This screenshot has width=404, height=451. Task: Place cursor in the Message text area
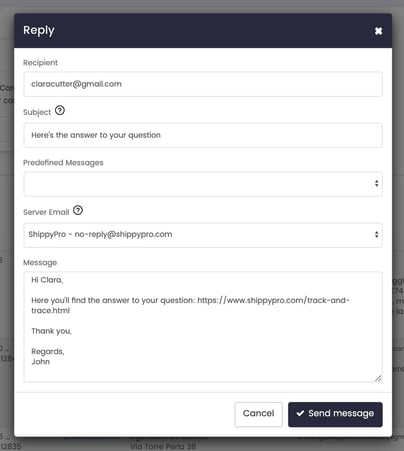[x=203, y=327]
